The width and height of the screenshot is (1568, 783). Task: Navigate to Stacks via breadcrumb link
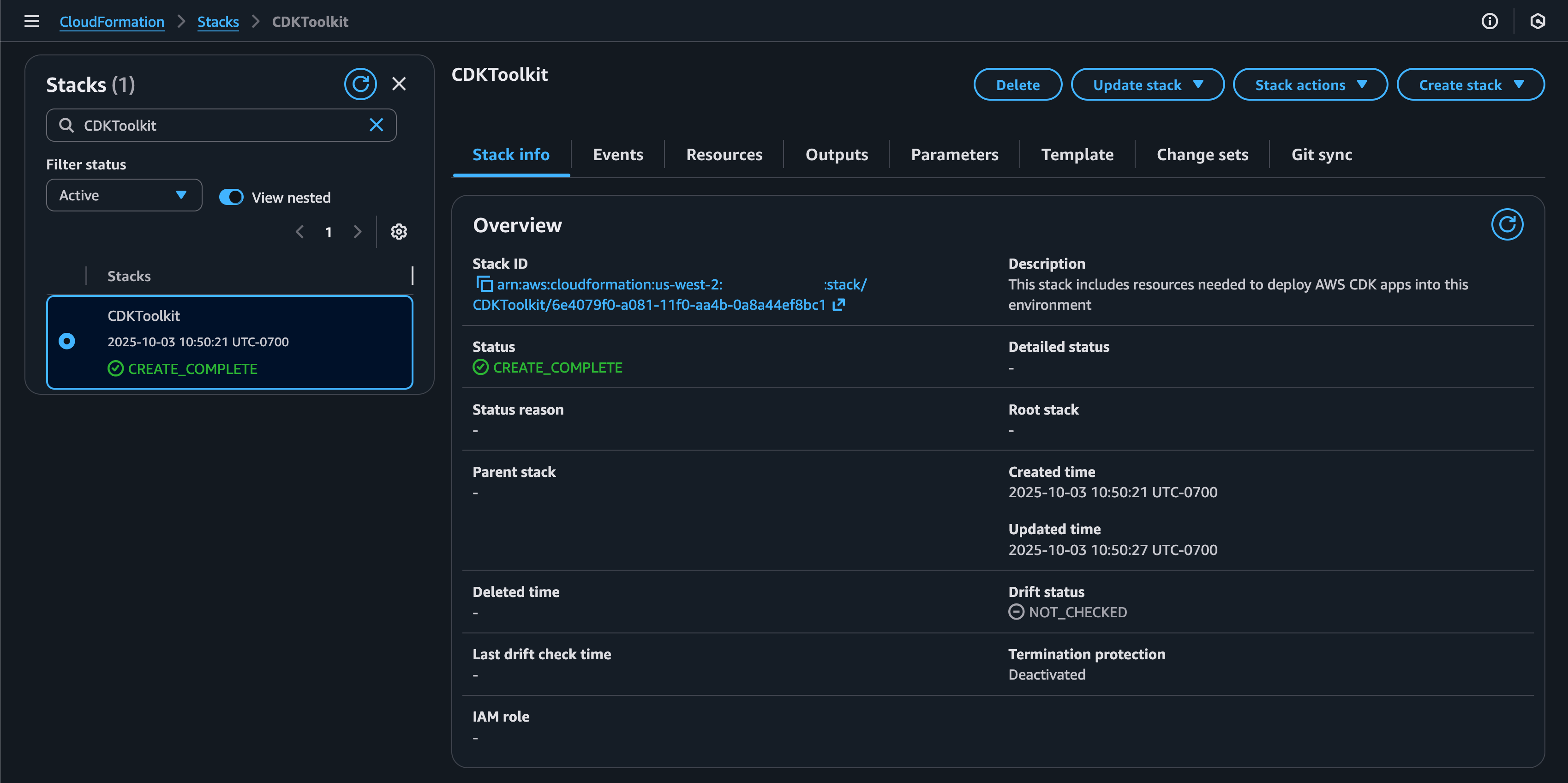(218, 21)
